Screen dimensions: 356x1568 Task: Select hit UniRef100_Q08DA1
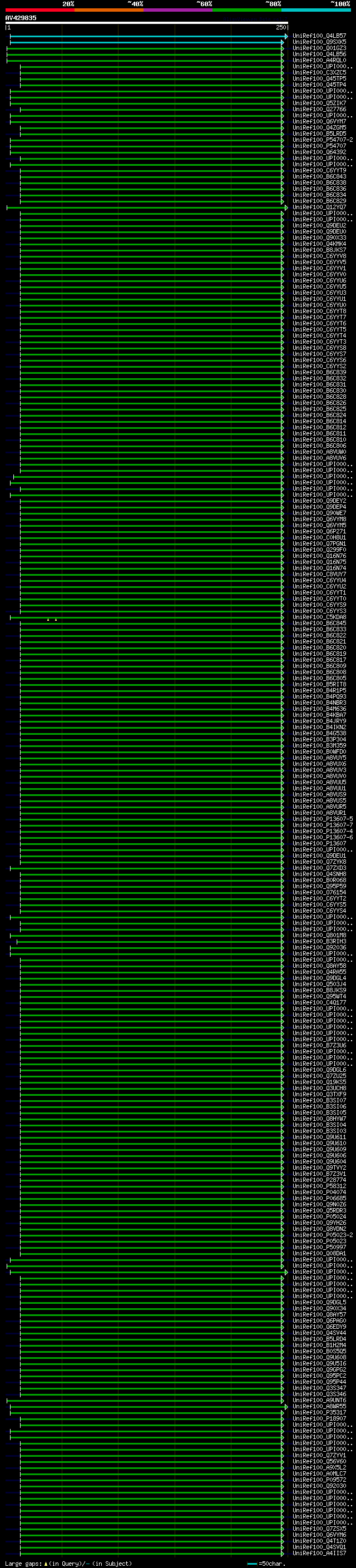point(319,1253)
